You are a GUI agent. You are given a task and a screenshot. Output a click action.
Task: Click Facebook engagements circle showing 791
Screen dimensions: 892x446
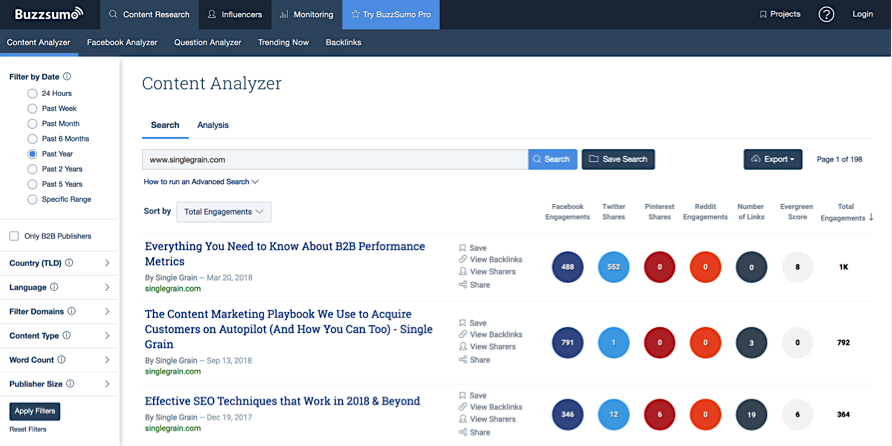coord(568,343)
